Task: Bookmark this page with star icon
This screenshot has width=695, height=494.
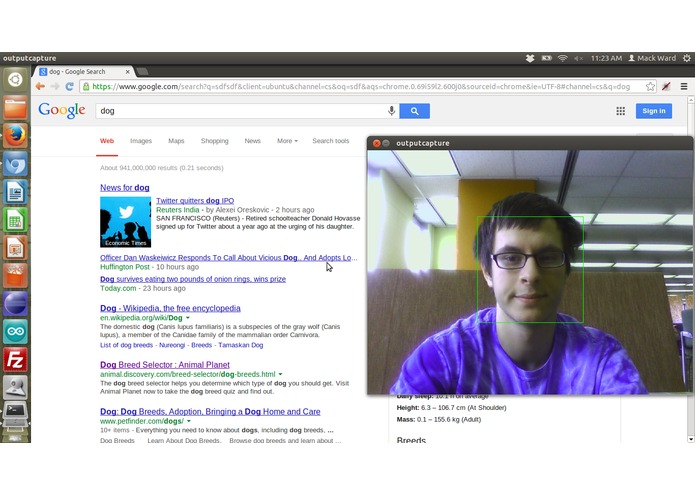Action: point(650,86)
